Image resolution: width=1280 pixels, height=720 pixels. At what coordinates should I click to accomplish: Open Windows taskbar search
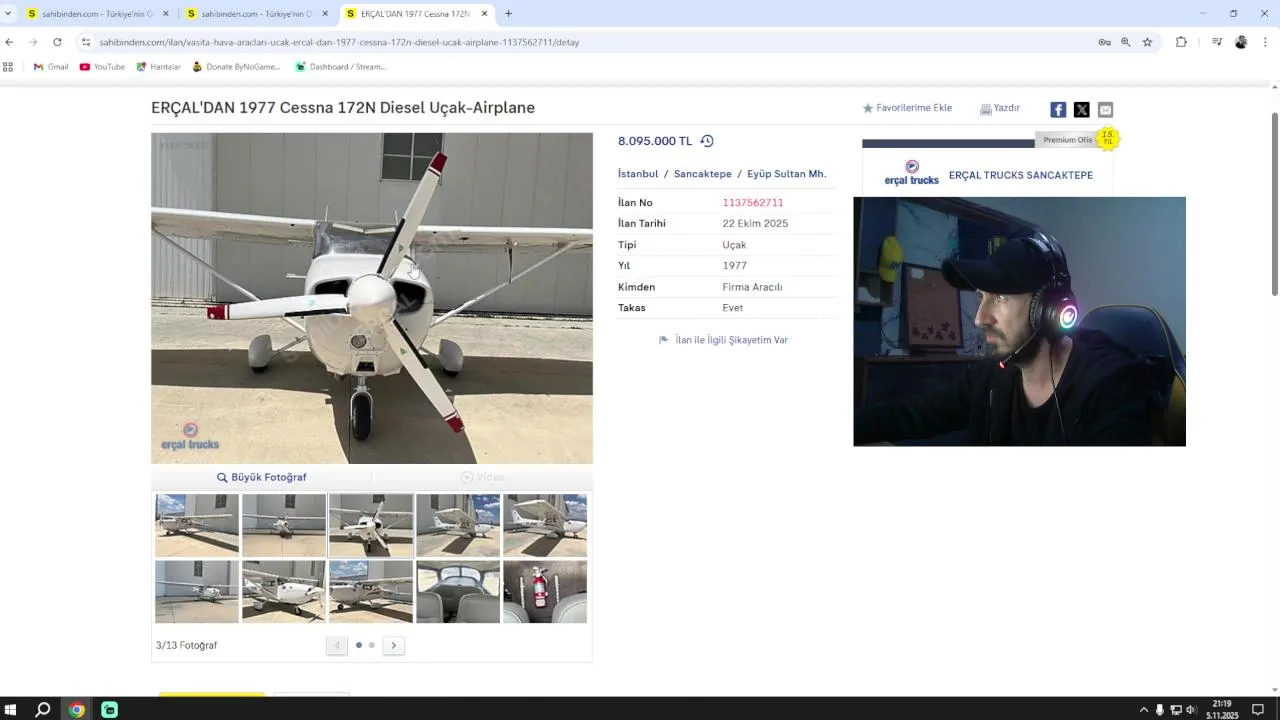pyautogui.click(x=43, y=710)
